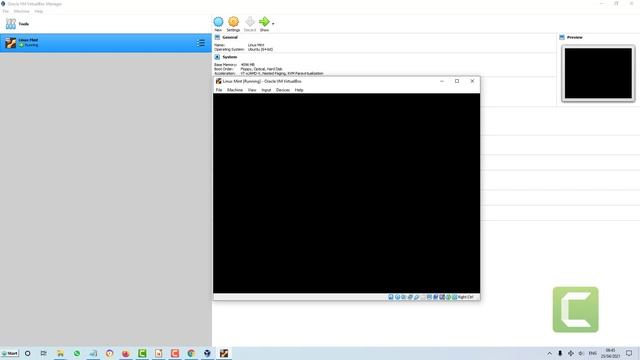
Task: Open green Camtasia icon on taskbar
Action: [142, 353]
